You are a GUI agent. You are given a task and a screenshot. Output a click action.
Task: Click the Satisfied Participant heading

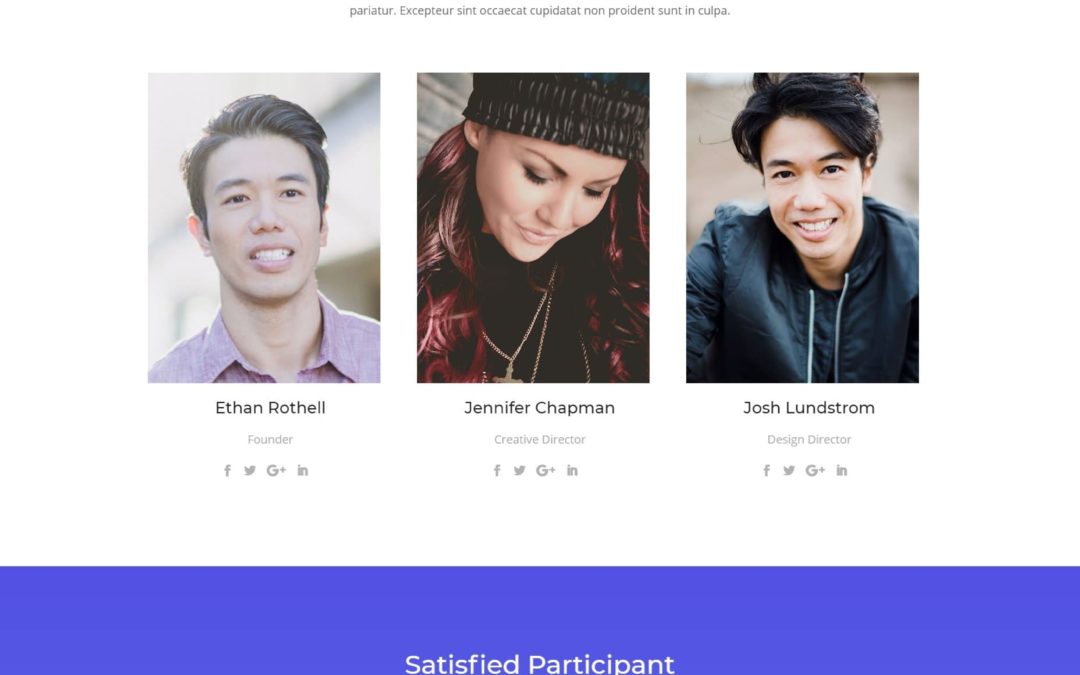(x=540, y=663)
